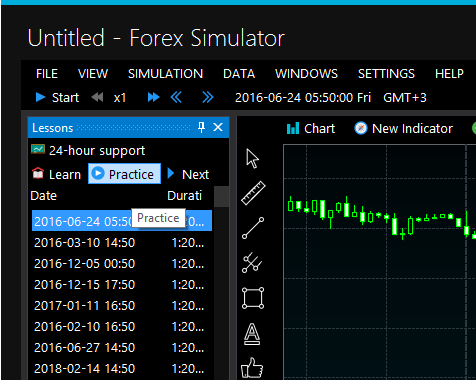Pin the Lessons panel

pyautogui.click(x=201, y=127)
